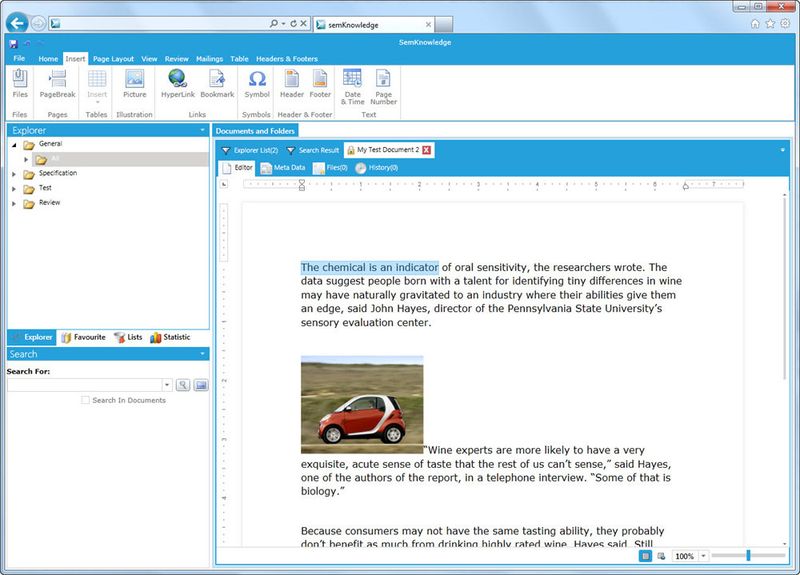The height and width of the screenshot is (575, 800).
Task: Open the Review ribbon tab
Action: 177,59
